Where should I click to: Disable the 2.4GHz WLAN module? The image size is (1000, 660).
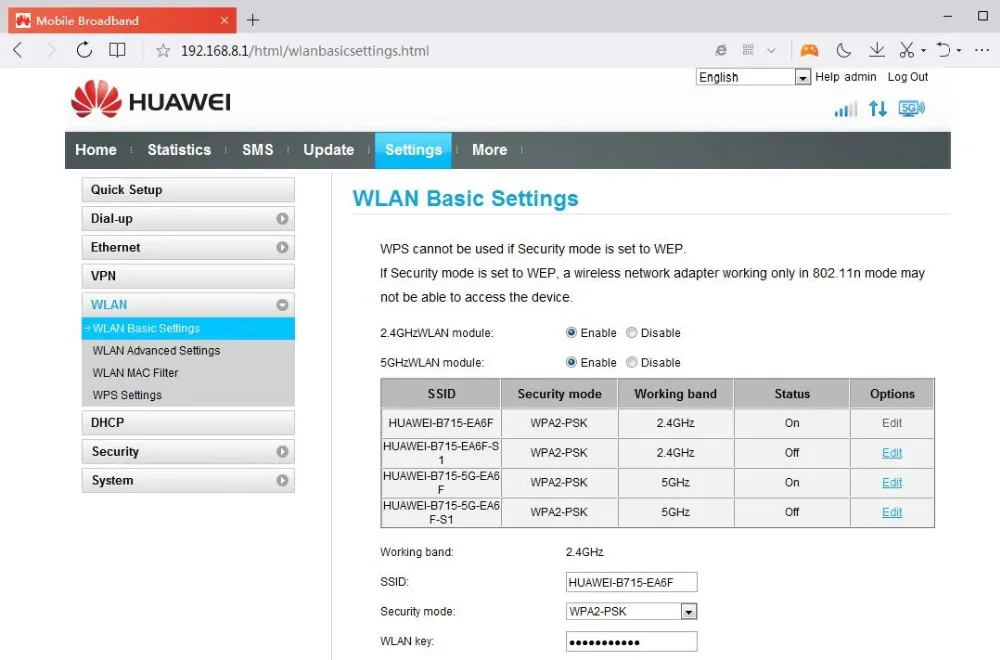631,333
